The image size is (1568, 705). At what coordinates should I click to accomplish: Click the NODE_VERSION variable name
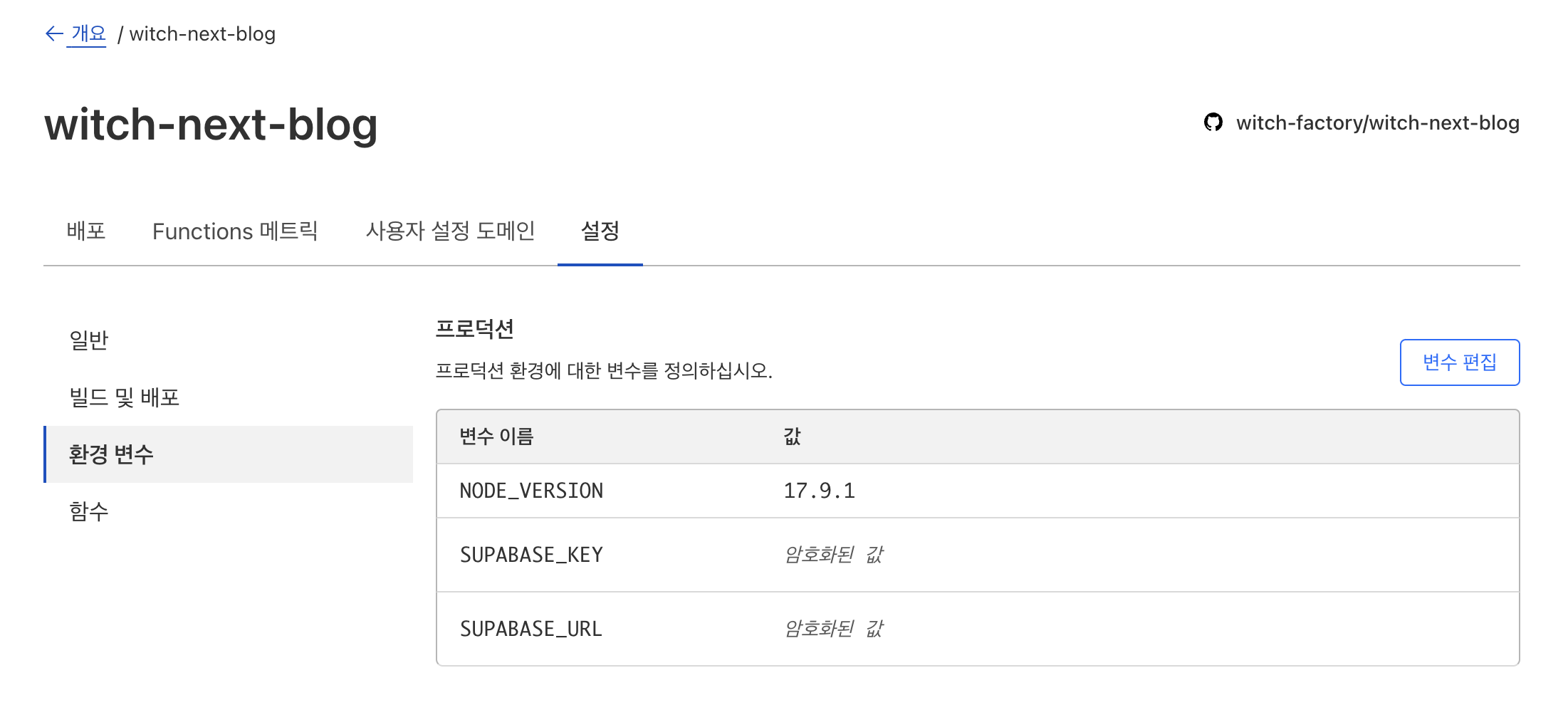tap(531, 491)
